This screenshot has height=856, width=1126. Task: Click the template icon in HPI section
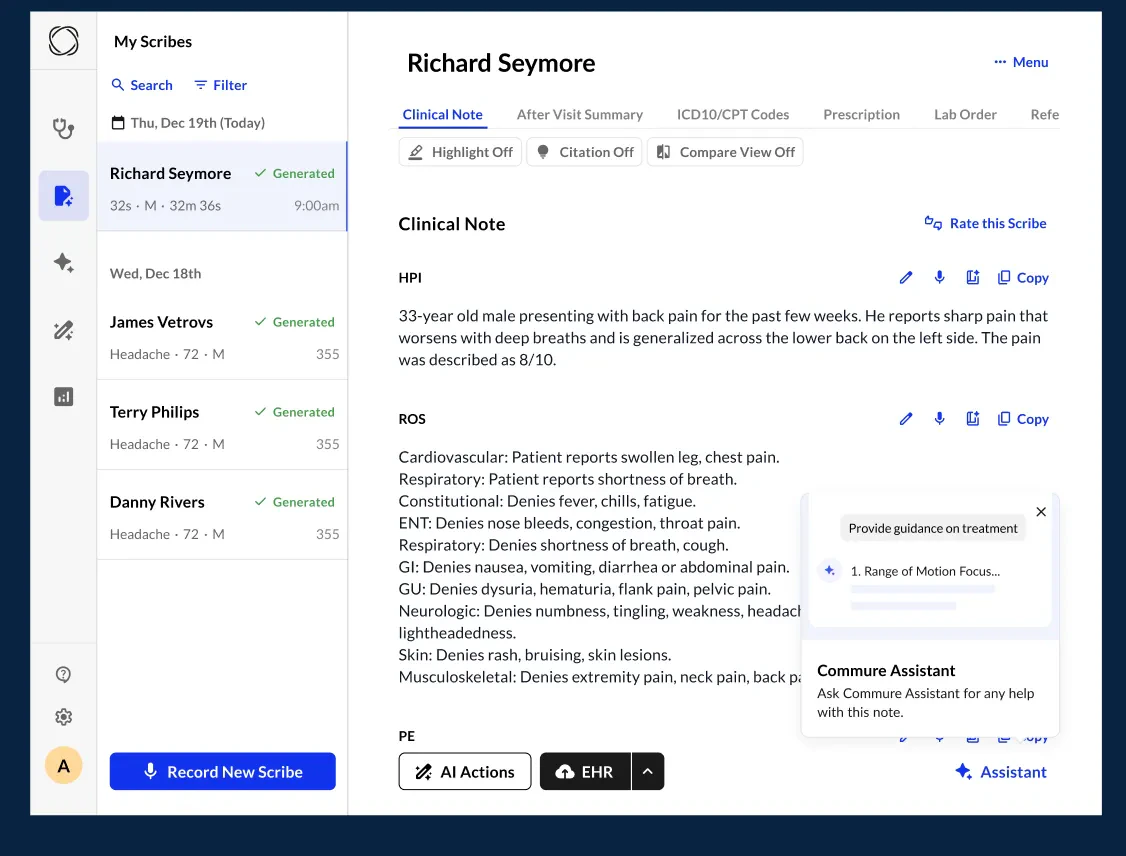tap(972, 277)
